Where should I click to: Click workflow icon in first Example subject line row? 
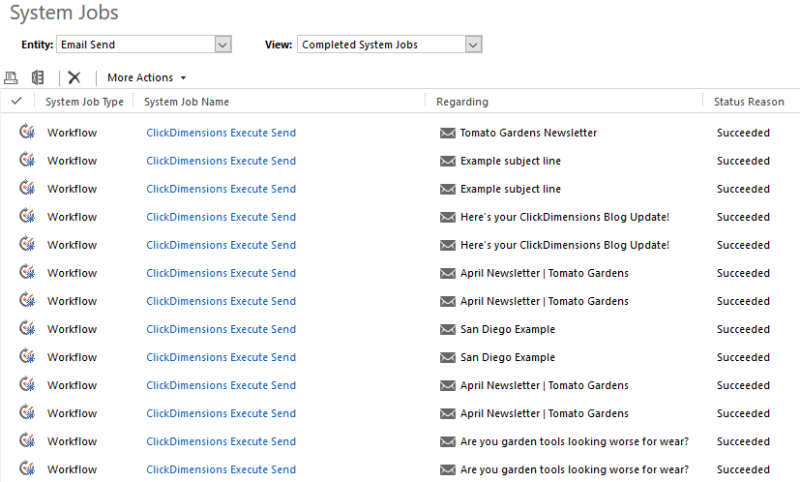click(x=27, y=160)
